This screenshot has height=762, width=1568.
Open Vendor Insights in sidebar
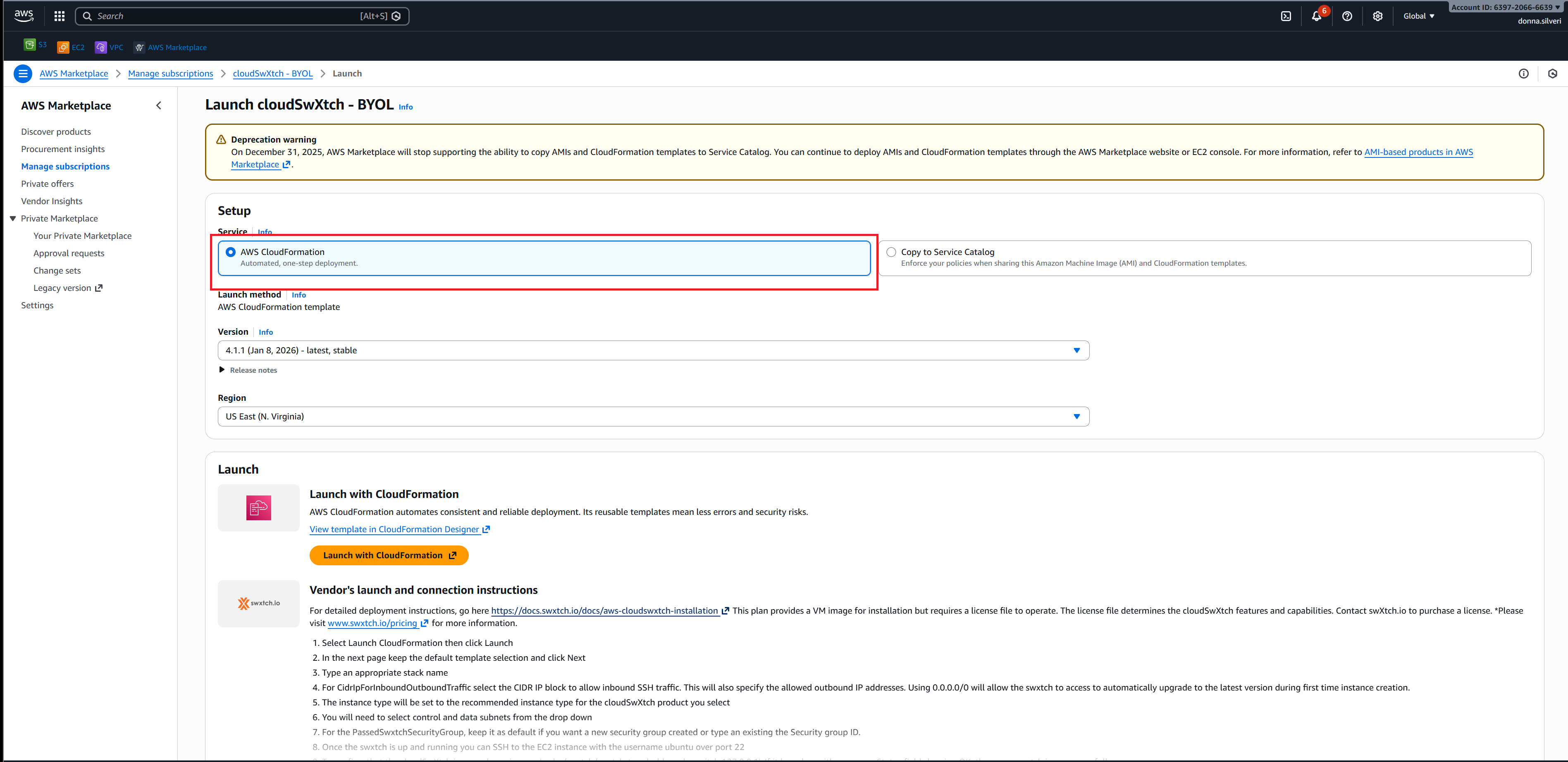click(x=52, y=202)
